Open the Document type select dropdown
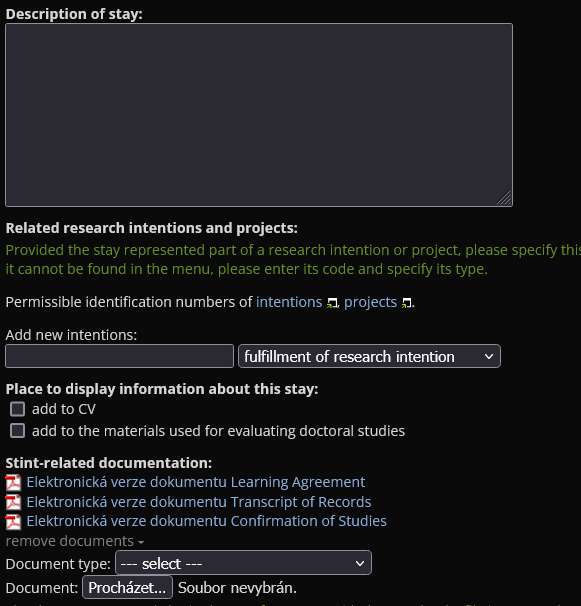 (243, 563)
